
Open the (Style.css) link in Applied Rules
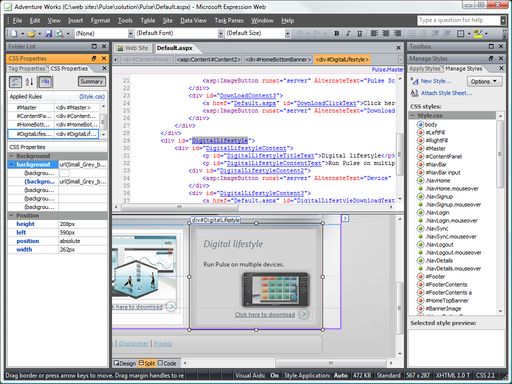pyautogui.click(x=92, y=97)
